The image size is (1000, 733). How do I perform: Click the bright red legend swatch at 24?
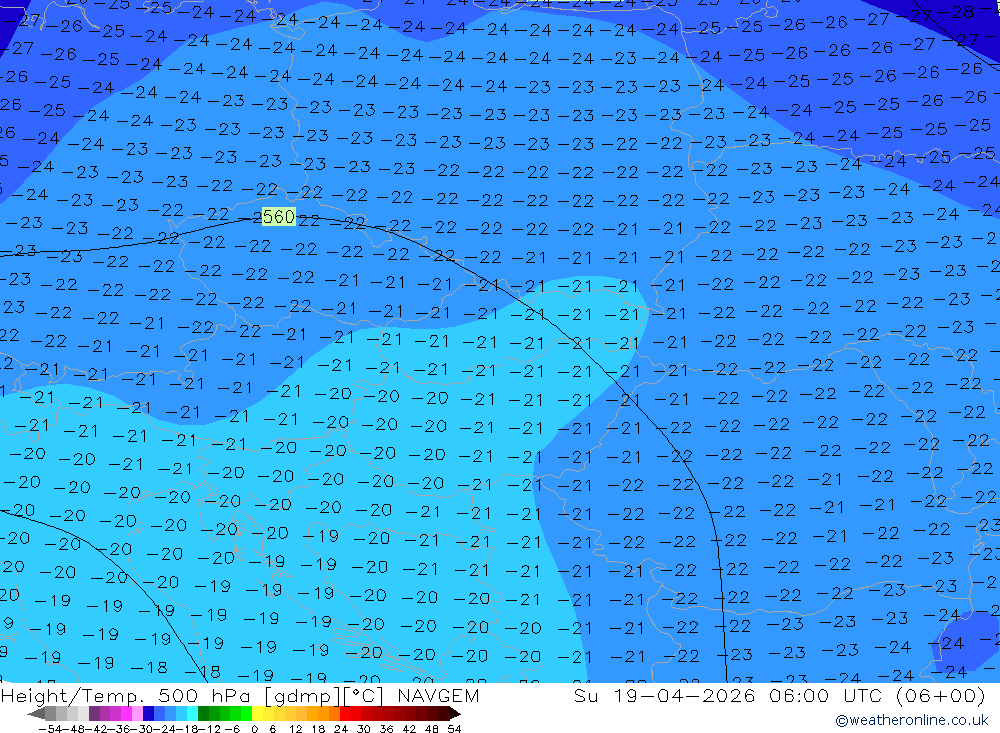345,714
